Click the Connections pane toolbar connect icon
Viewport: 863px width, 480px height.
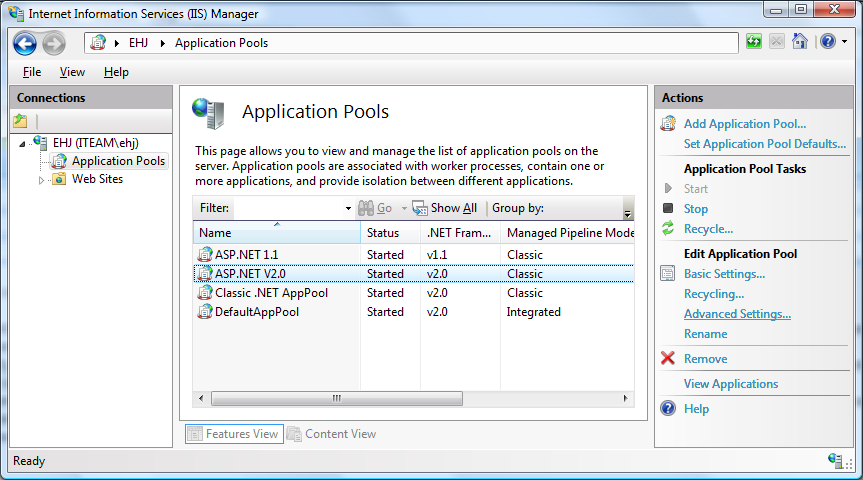(x=21, y=121)
